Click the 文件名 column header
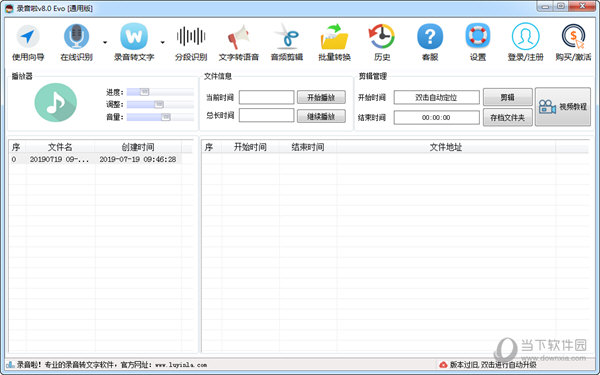This screenshot has height=375, width=600. [x=60, y=147]
